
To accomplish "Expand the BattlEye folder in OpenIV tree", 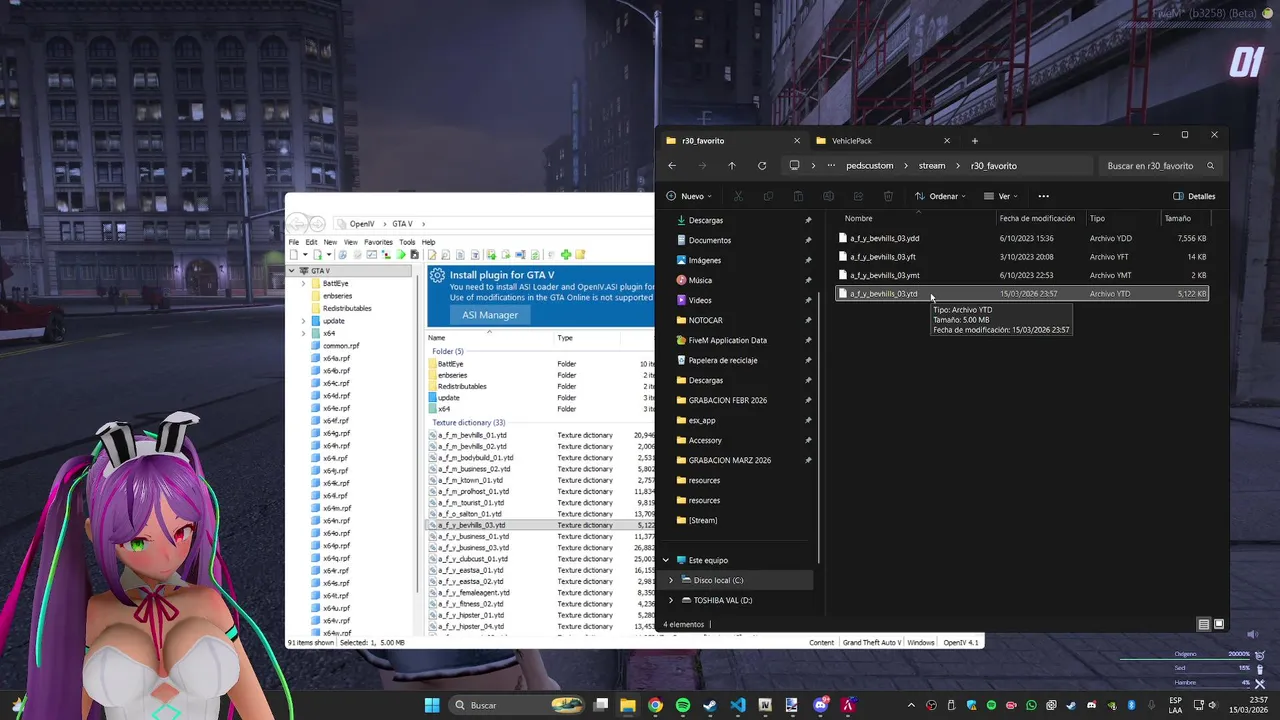I will 303,284.
